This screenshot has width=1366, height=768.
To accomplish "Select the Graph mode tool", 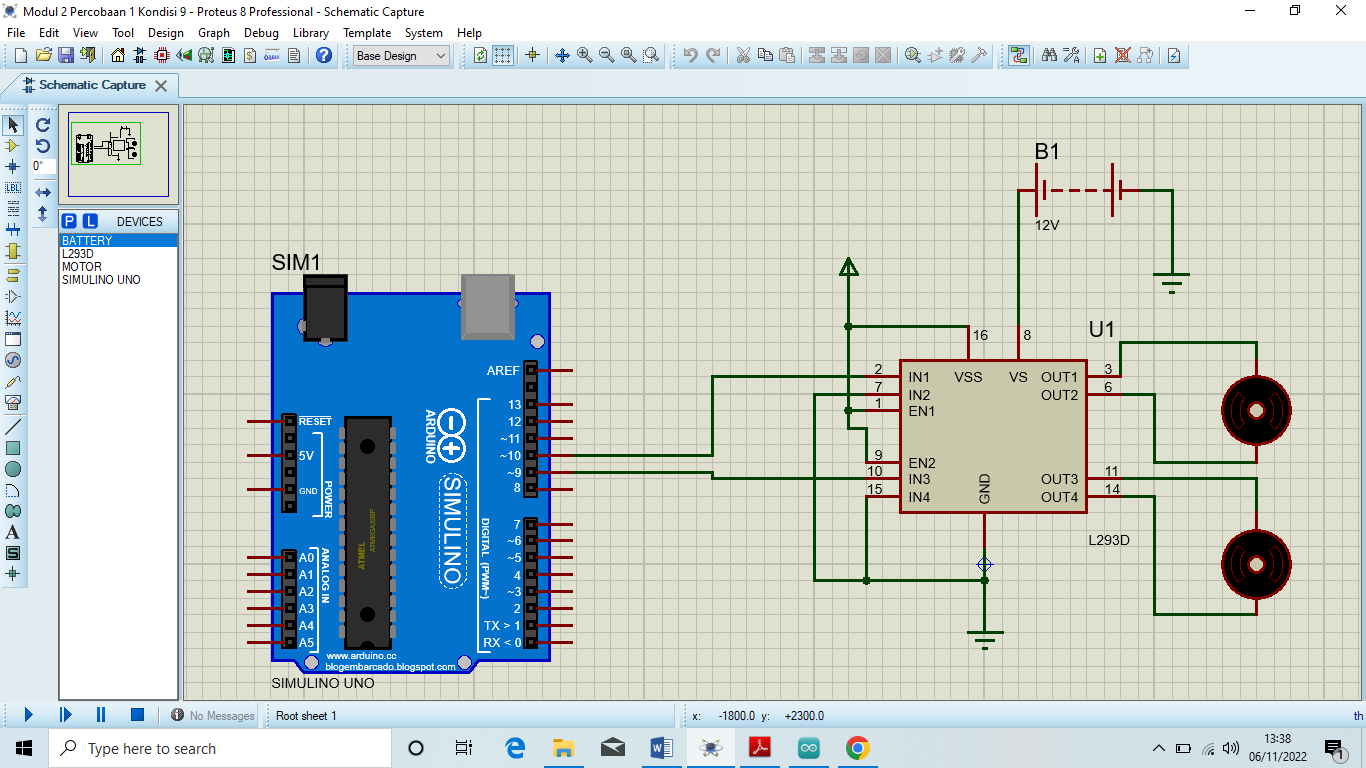I will click(x=13, y=318).
